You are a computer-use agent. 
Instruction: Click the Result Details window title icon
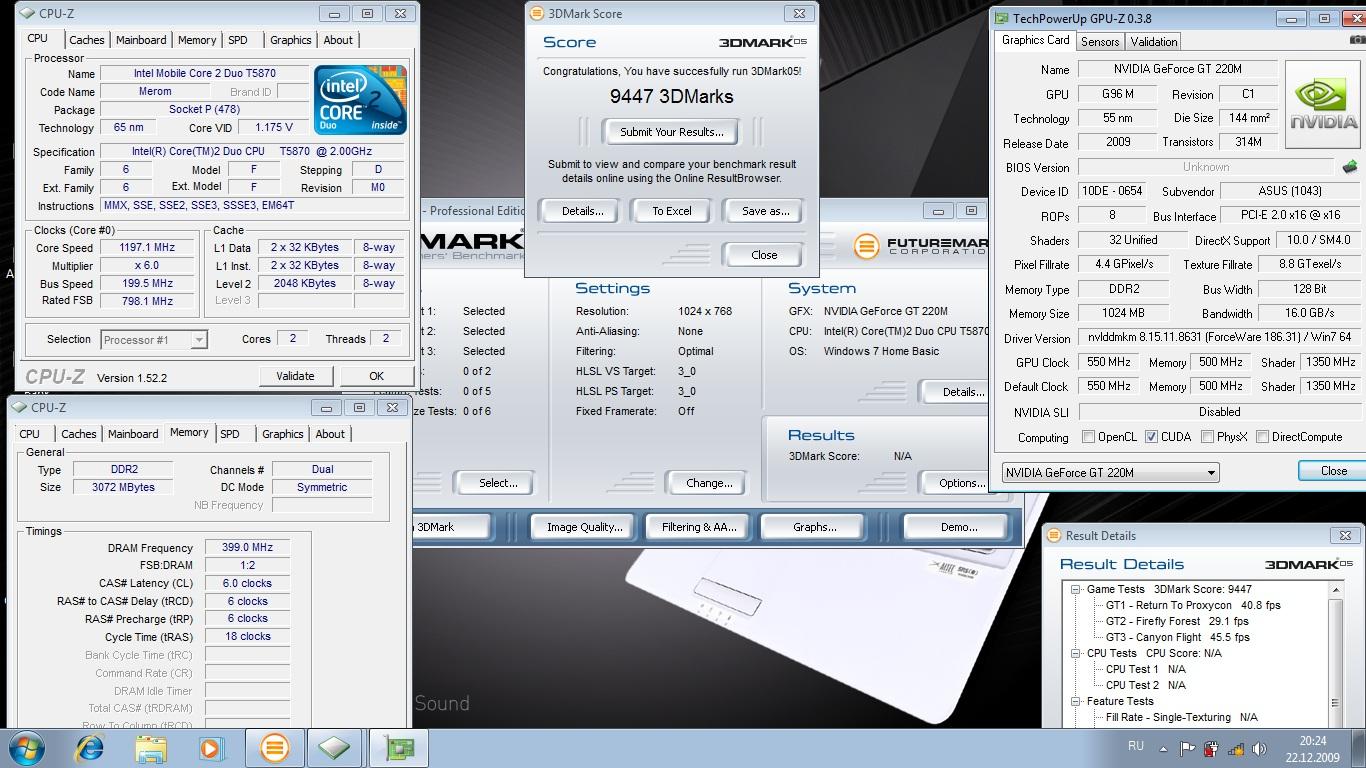(1054, 536)
